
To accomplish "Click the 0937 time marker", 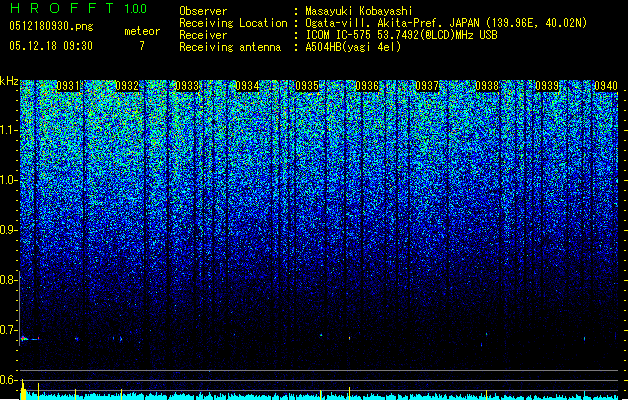I will pos(427,86).
